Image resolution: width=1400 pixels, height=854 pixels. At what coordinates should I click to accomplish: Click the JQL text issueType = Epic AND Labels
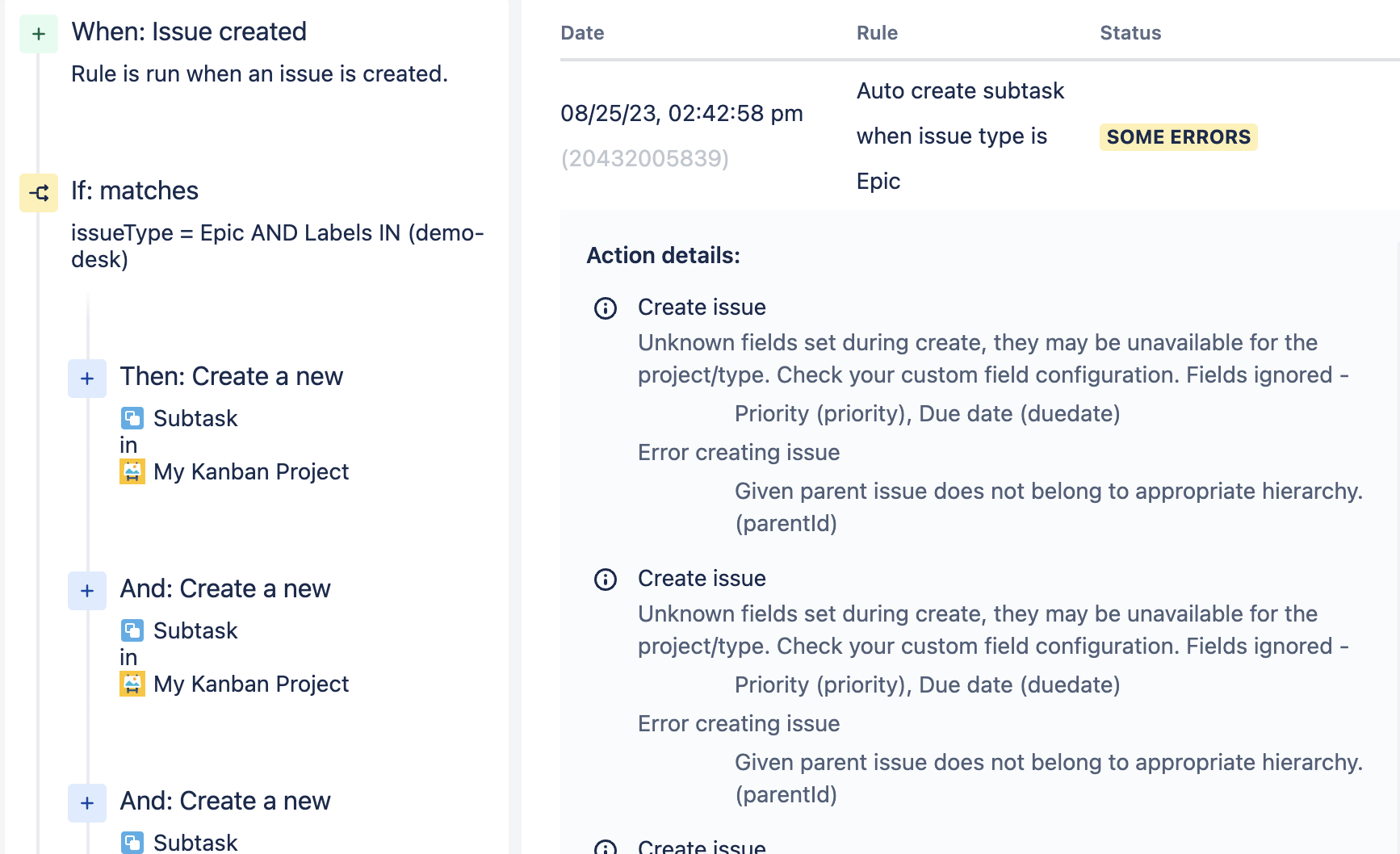click(x=278, y=245)
